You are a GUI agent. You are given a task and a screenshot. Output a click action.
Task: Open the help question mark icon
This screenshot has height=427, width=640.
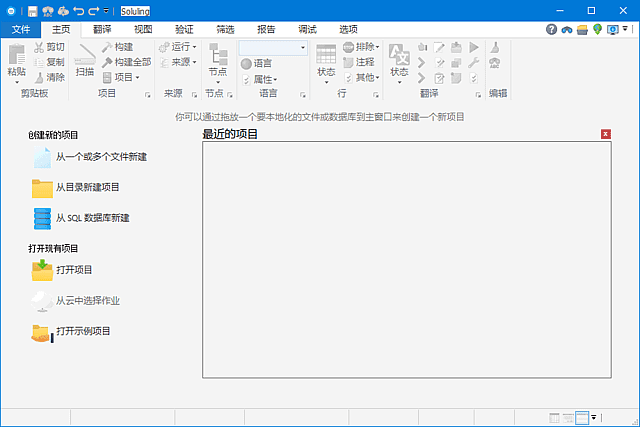point(551,30)
